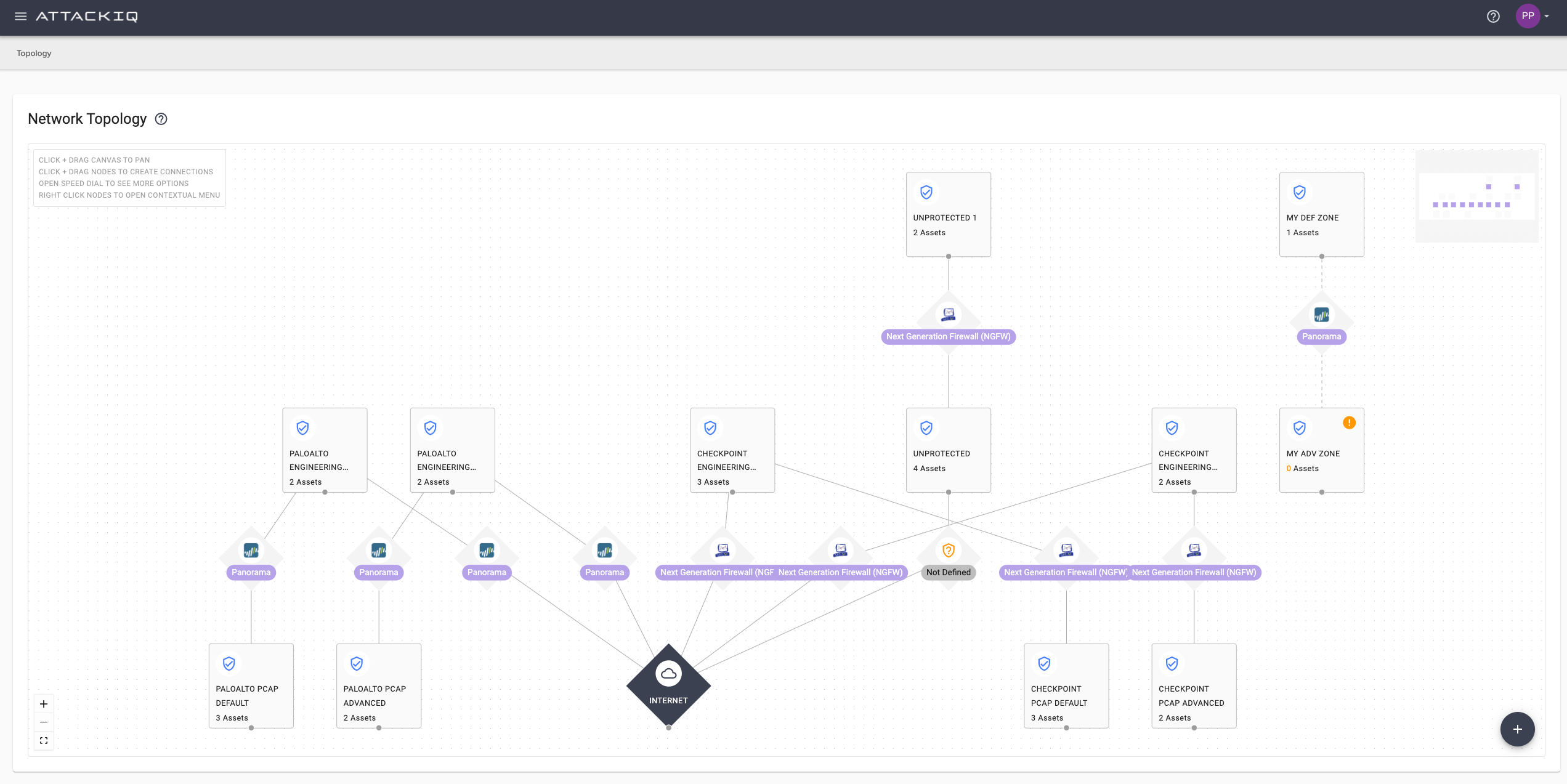Open the speed dial plus button
The image size is (1567, 784).
click(x=1517, y=729)
